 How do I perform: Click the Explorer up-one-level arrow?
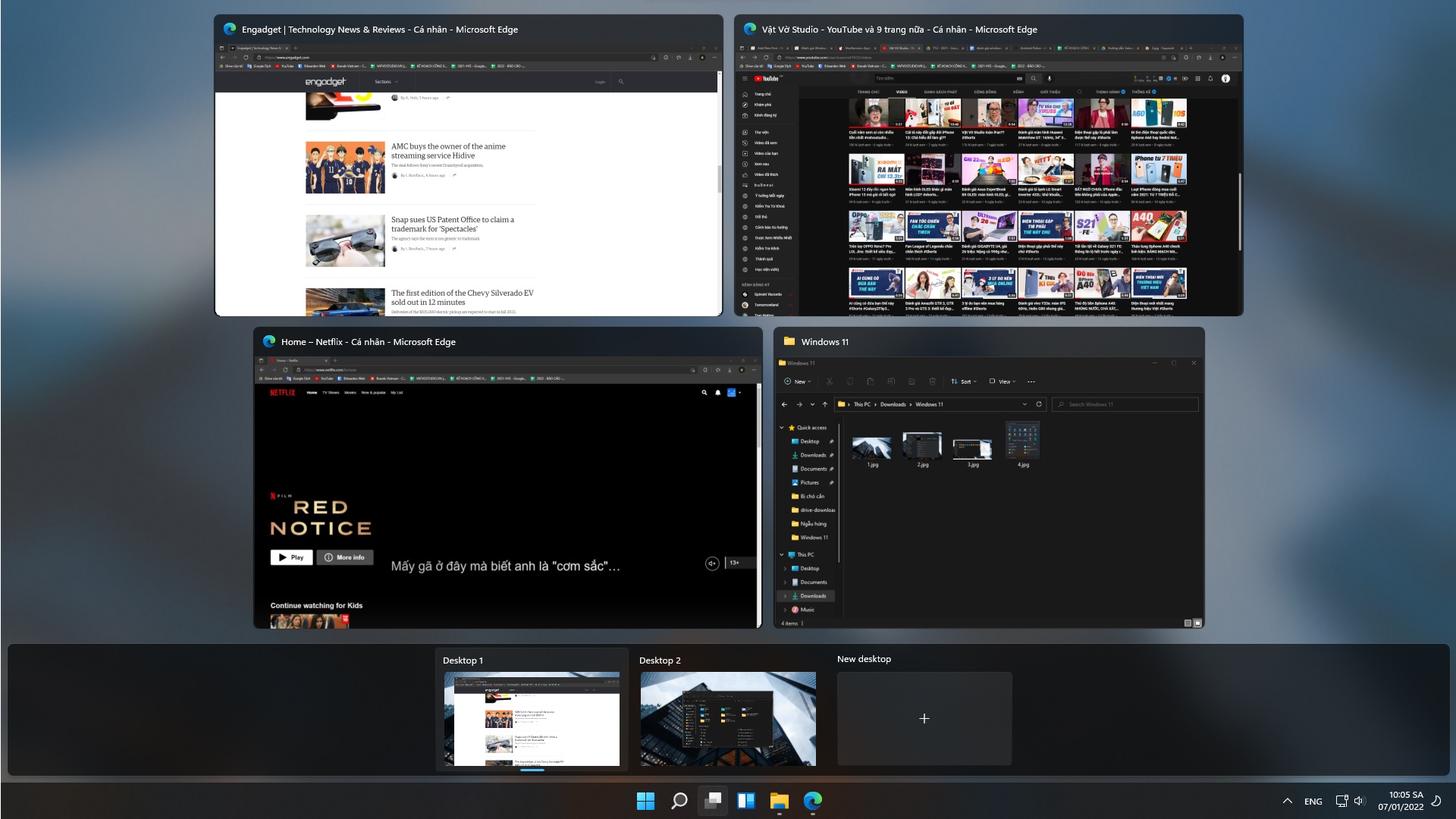point(825,404)
